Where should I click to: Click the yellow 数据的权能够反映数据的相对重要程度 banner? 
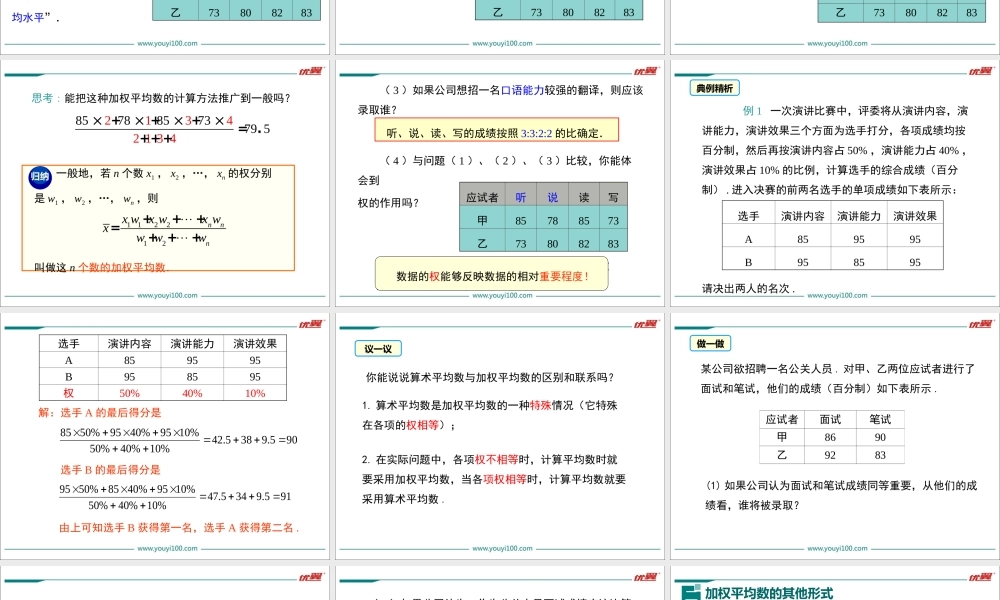[x=494, y=271]
